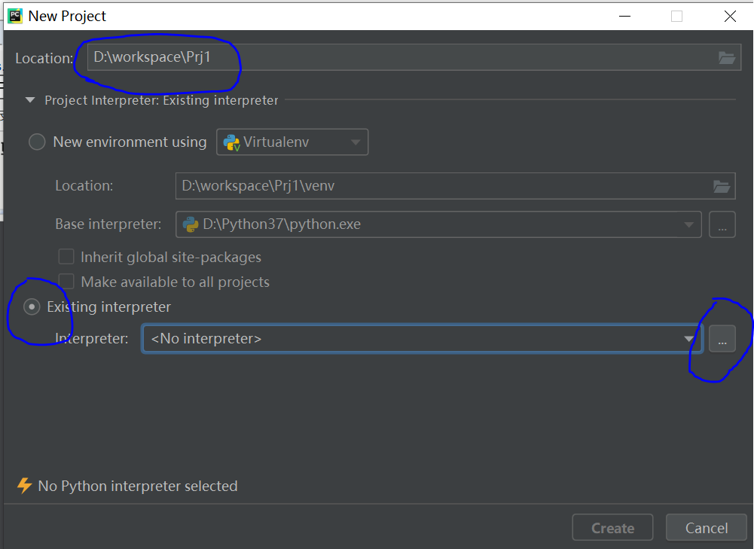
Task: Click the folder icon in venv Location field
Action: click(x=721, y=186)
